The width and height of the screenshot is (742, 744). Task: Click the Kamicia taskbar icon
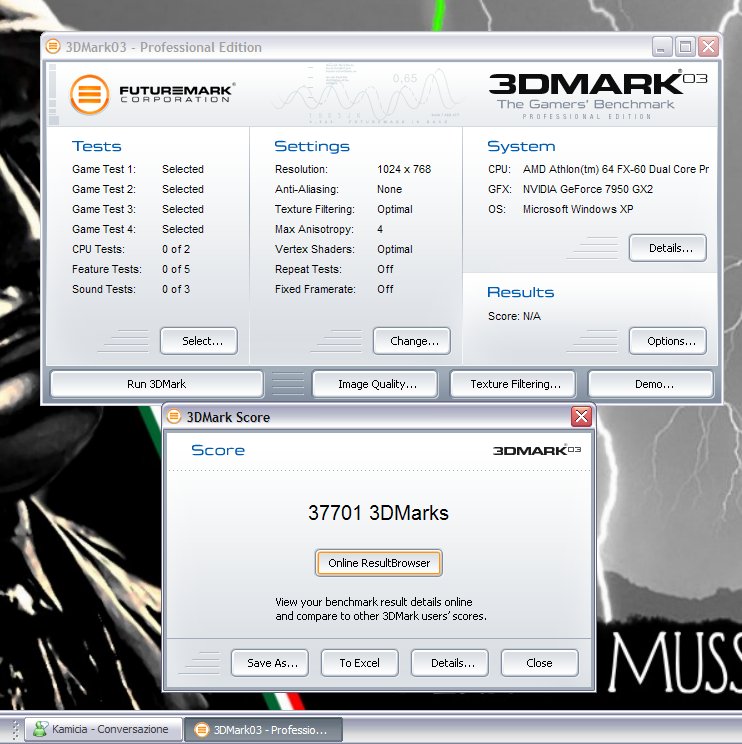40,730
